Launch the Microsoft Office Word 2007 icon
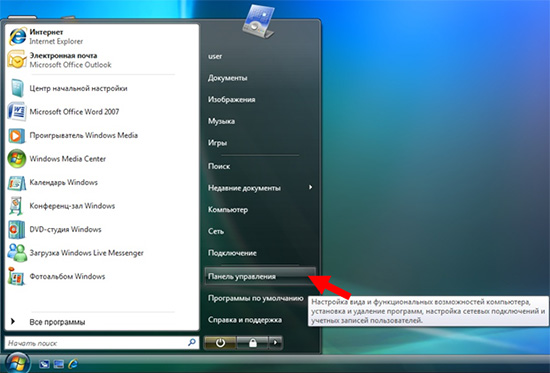550x373 pixels. pos(17,112)
